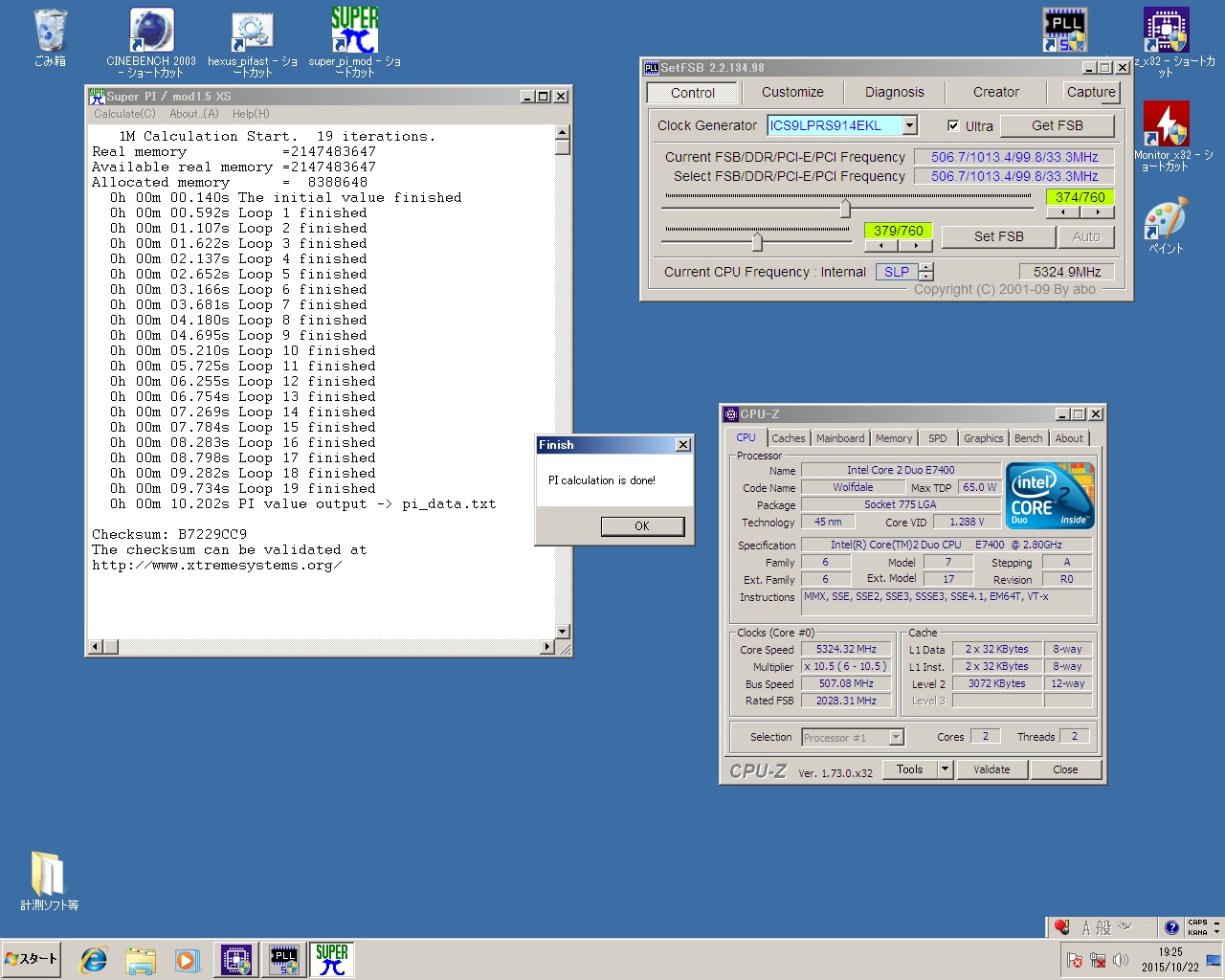The height and width of the screenshot is (980, 1225).
Task: Open the CPU-Z desktop shortcut icon
Action: pos(1166,30)
